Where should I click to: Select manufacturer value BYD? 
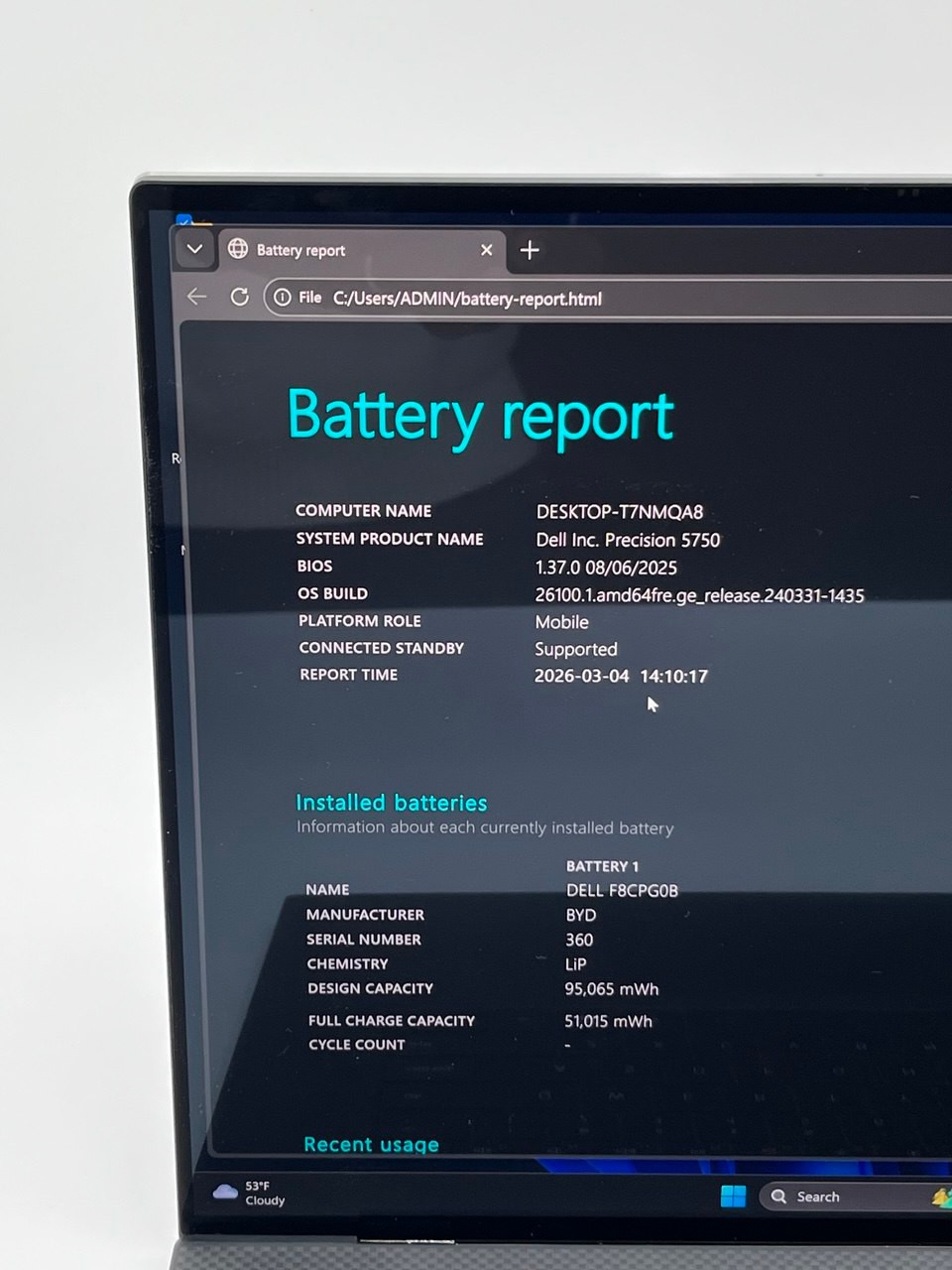pos(581,916)
